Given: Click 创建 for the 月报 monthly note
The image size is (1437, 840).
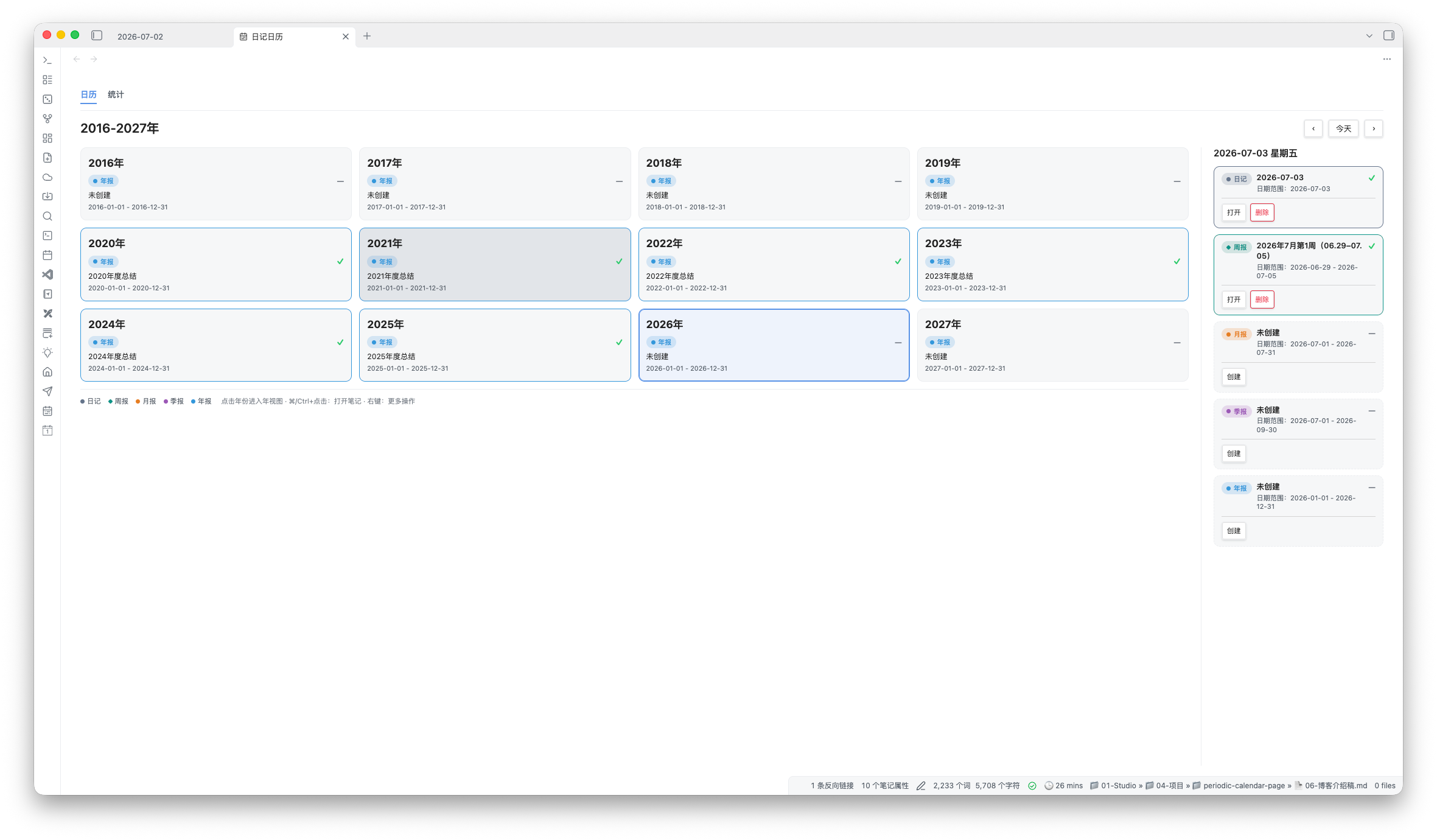Looking at the screenshot, I should pyautogui.click(x=1234, y=377).
